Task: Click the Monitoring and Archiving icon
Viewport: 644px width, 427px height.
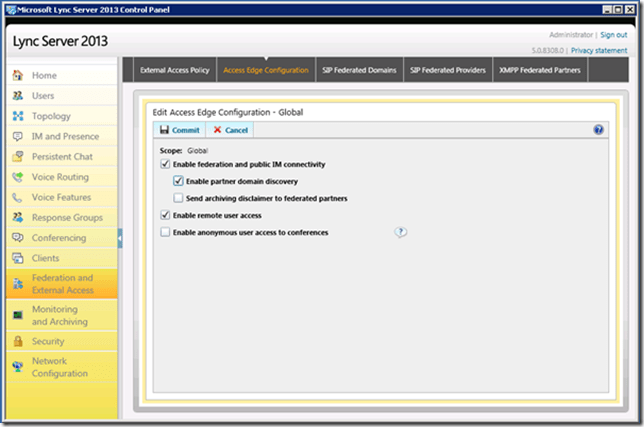Action: pos(18,314)
